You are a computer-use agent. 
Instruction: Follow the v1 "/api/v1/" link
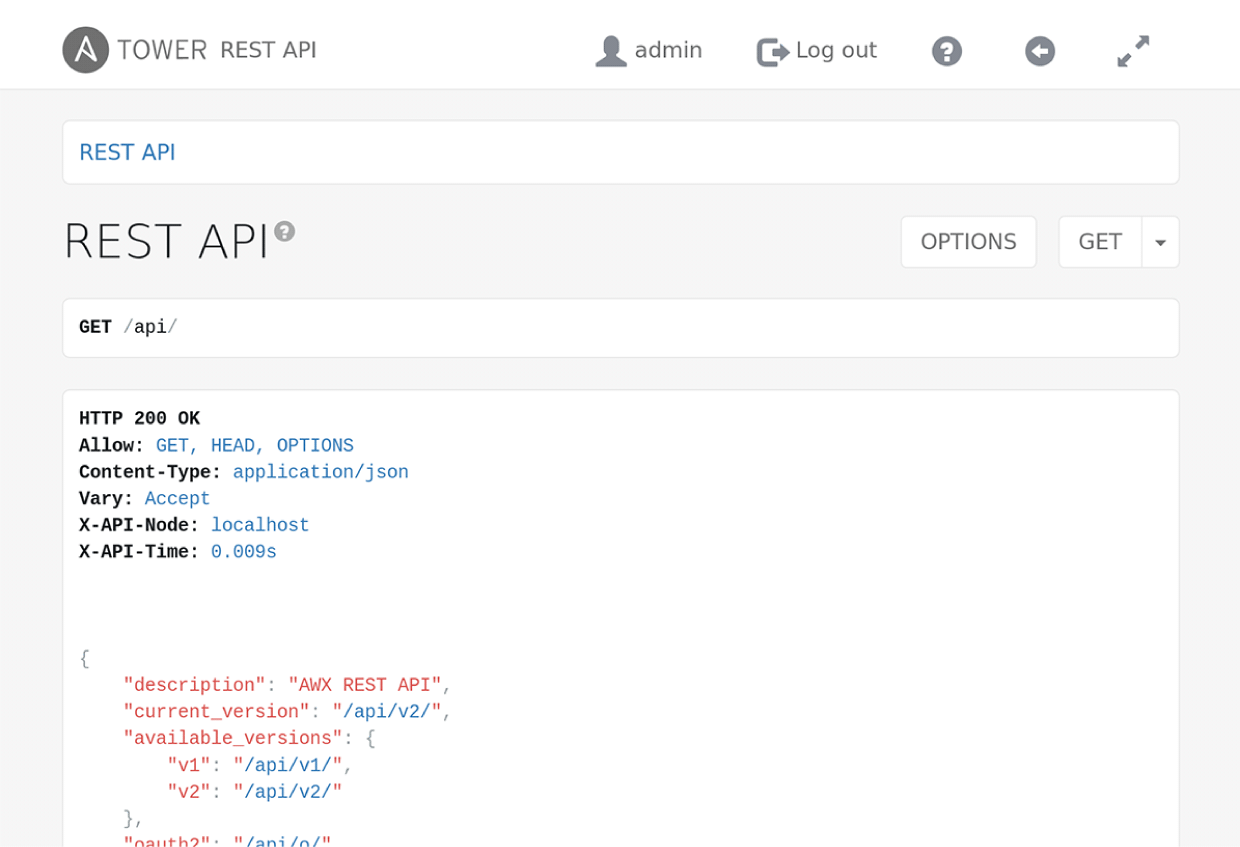[288, 765]
